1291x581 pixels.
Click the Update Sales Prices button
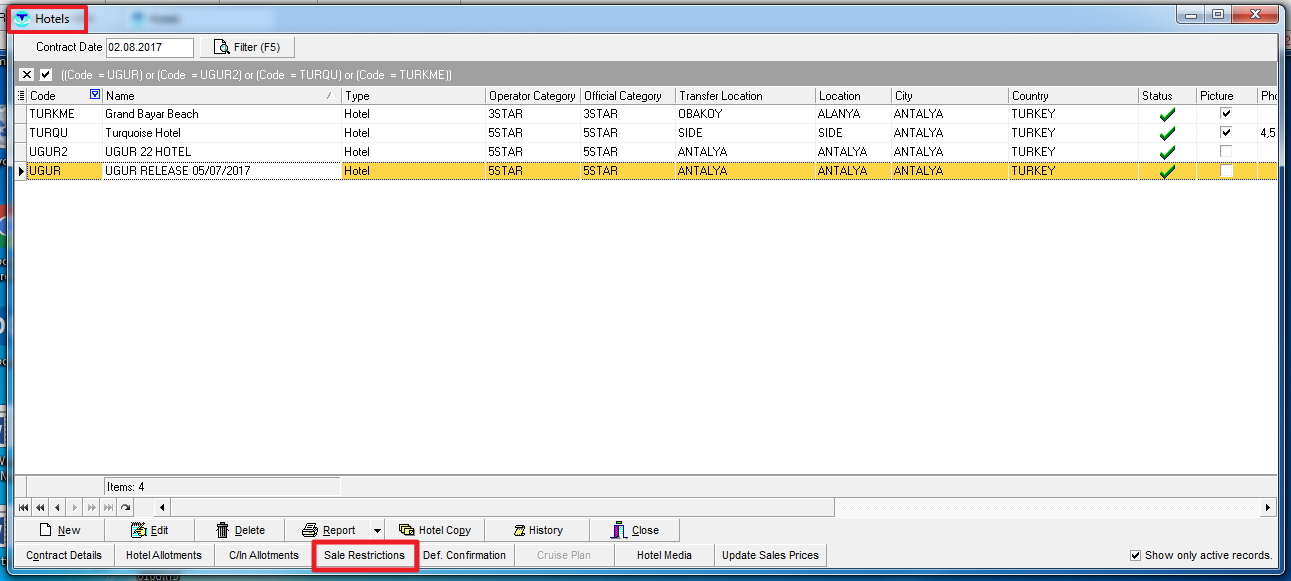click(x=770, y=555)
